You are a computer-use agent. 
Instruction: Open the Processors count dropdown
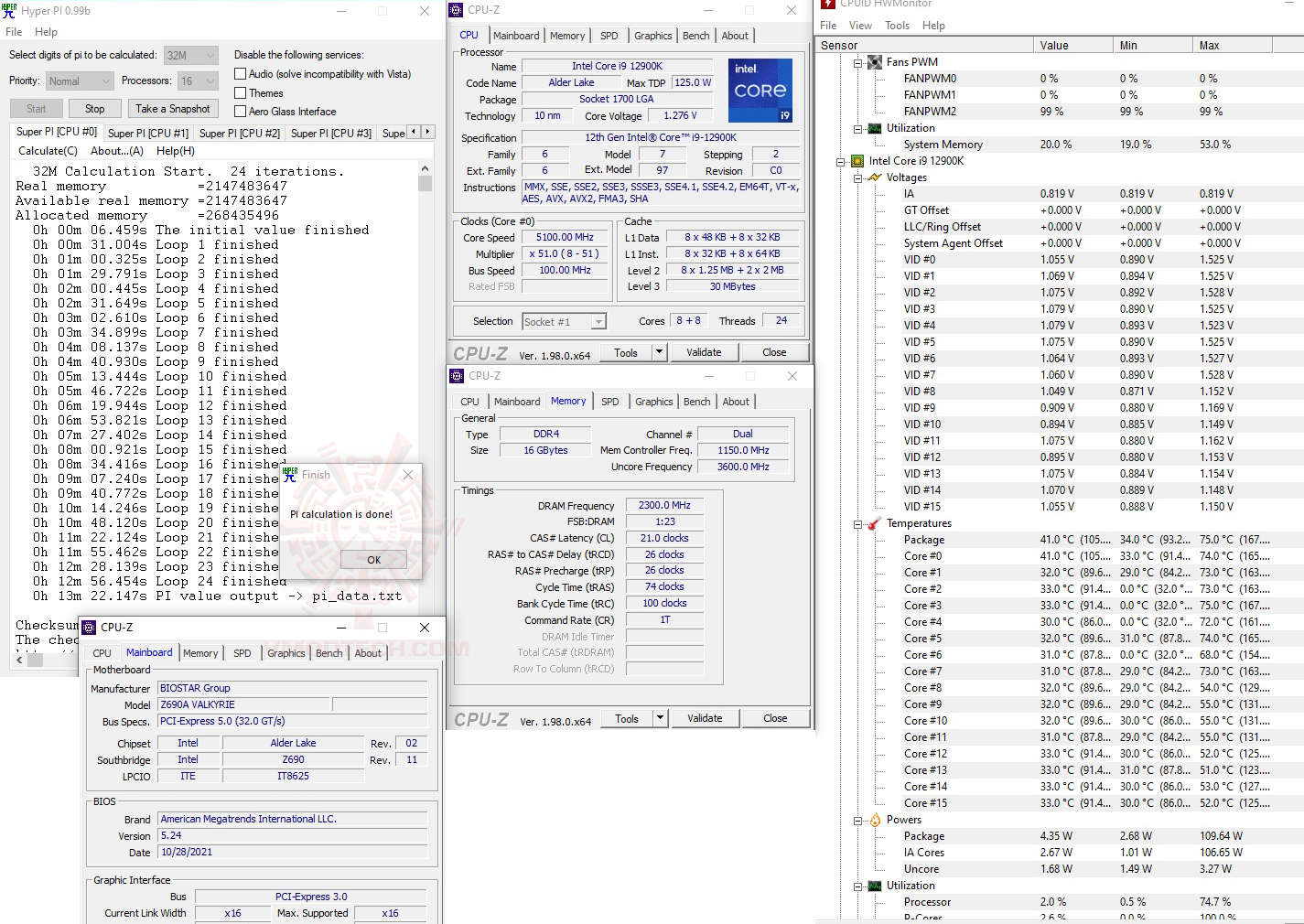coord(197,81)
